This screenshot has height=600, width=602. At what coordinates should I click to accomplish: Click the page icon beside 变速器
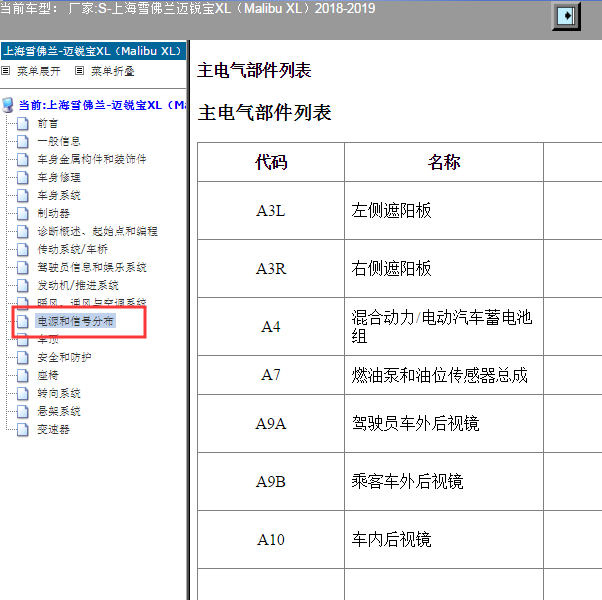coord(23,430)
